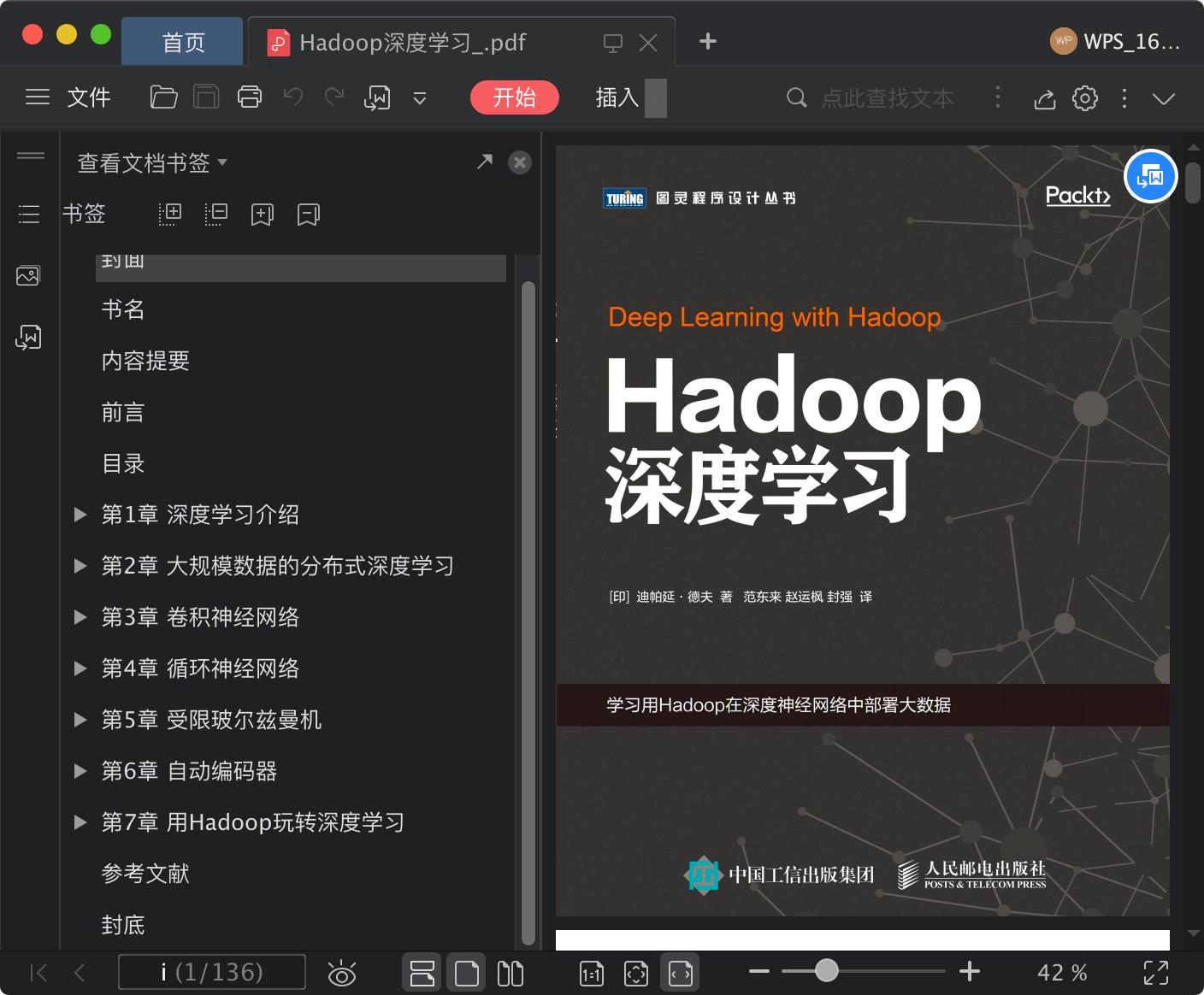This screenshot has height=995, width=1204.
Task: Expand 第5章 受限玻尔兹曼机 arrow
Action: (x=80, y=720)
